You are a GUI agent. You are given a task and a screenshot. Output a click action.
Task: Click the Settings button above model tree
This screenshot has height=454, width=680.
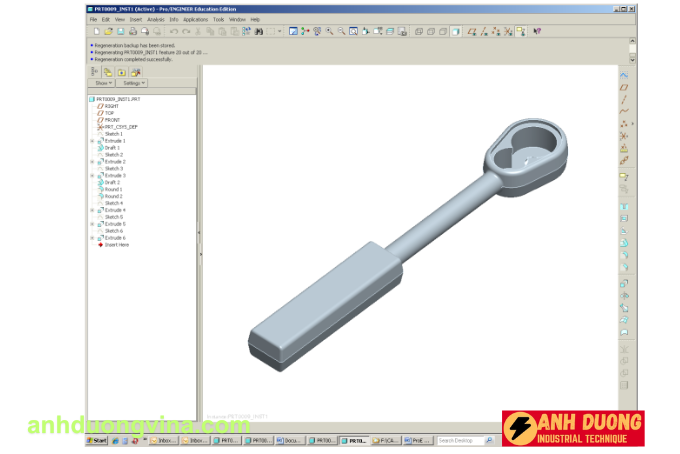click(x=132, y=83)
